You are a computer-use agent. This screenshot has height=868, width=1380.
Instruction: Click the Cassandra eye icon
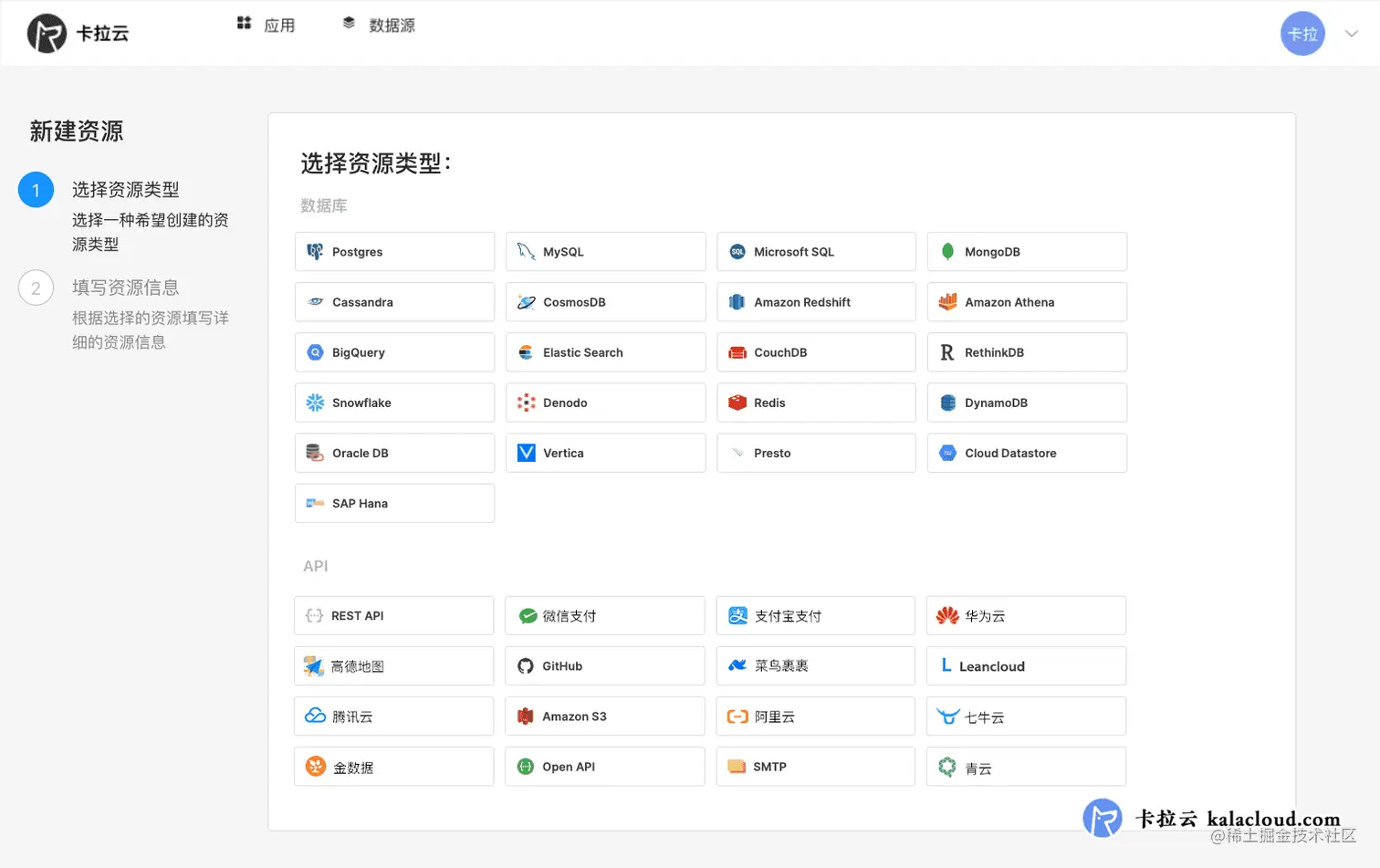(x=315, y=302)
